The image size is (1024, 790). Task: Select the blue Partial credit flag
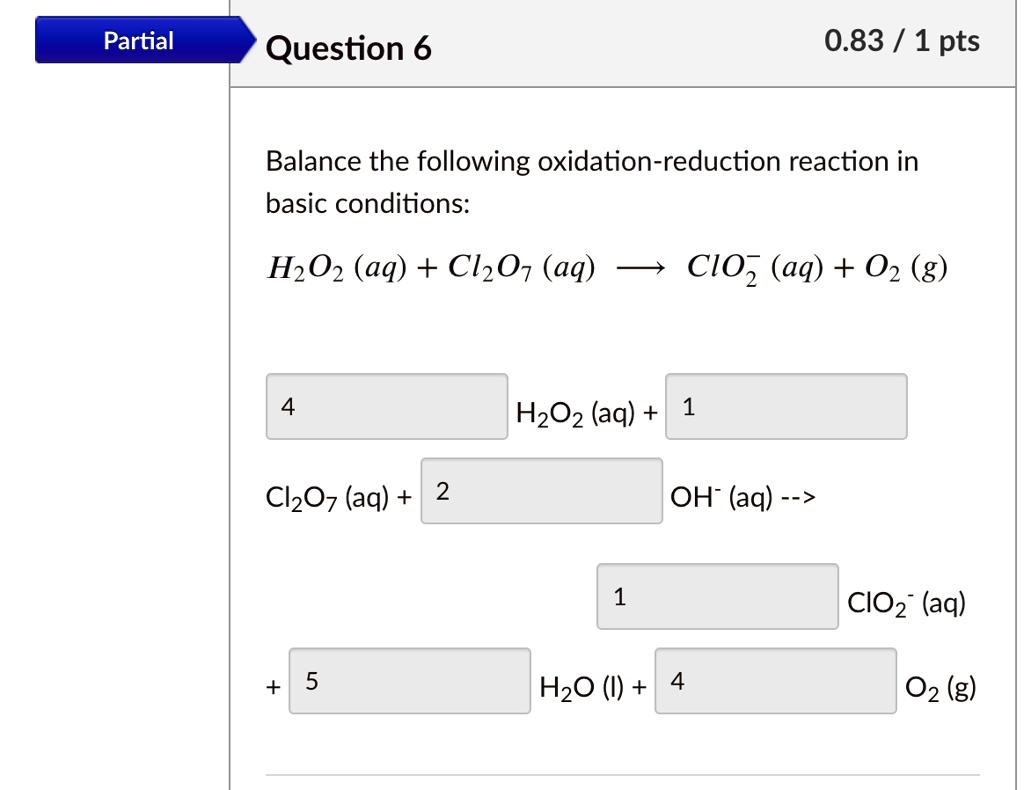coord(137,41)
